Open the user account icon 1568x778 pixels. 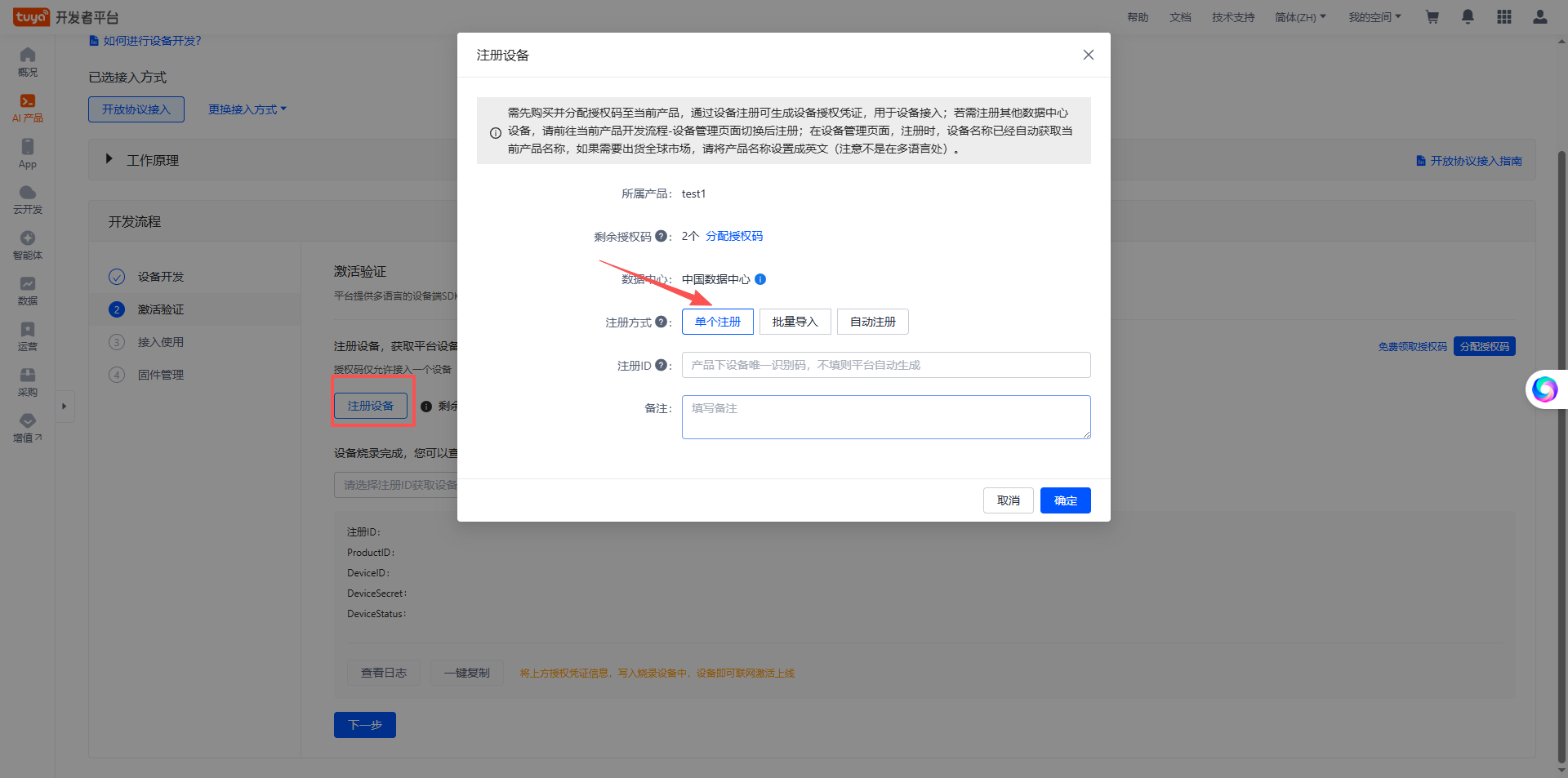(x=1540, y=17)
